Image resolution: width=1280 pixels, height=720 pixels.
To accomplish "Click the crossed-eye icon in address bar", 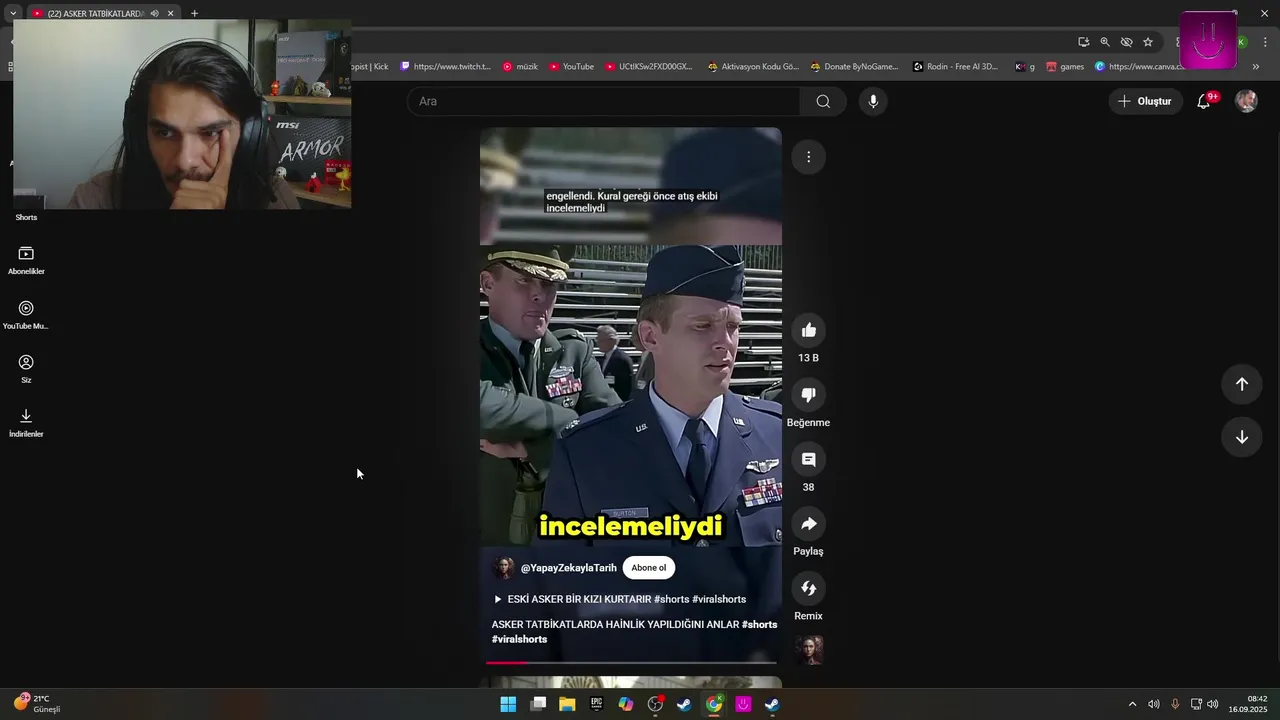I will tap(1126, 42).
